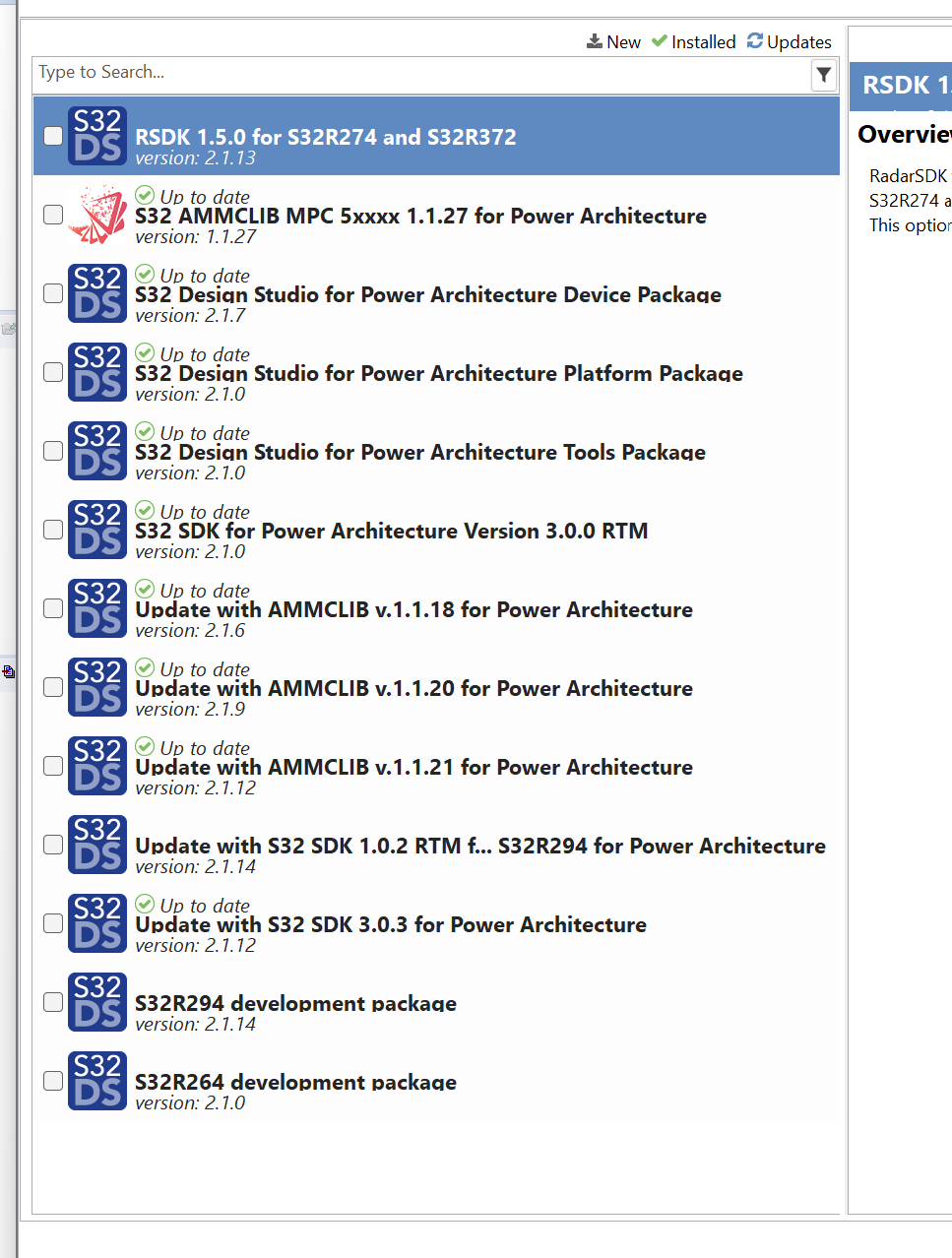The image size is (952, 1258).
Task: Enable the checkbox for AMMCLIB v.1.1.21 update
Action: [52, 766]
